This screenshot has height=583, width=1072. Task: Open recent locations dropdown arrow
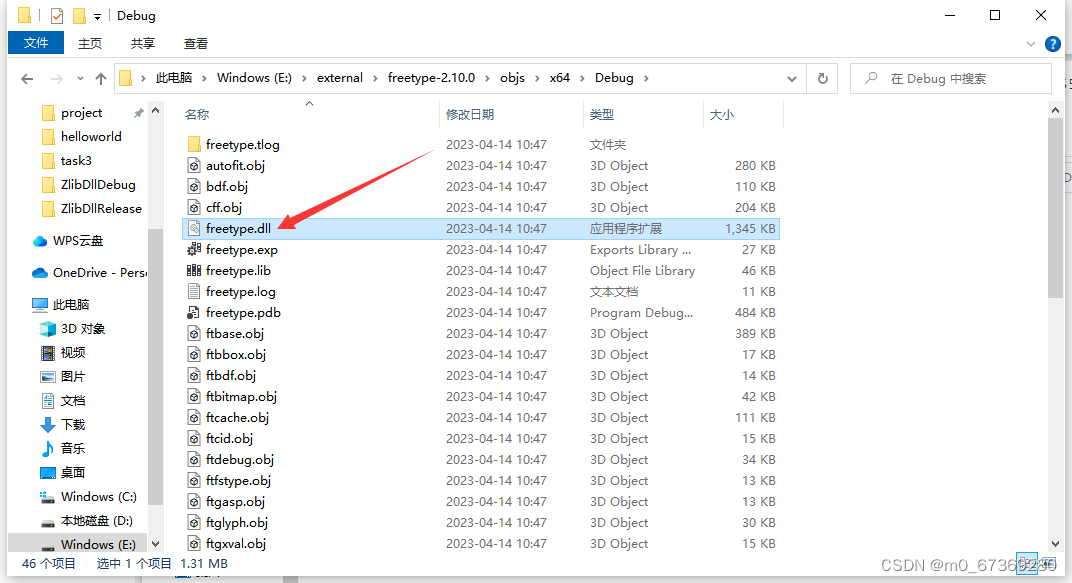pyautogui.click(x=80, y=79)
